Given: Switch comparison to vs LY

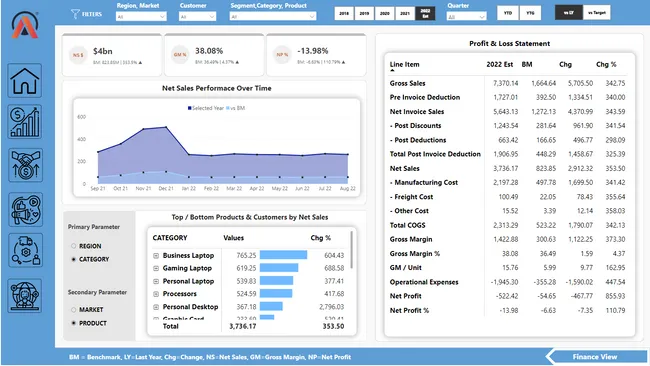Looking at the screenshot, I should click(569, 13).
